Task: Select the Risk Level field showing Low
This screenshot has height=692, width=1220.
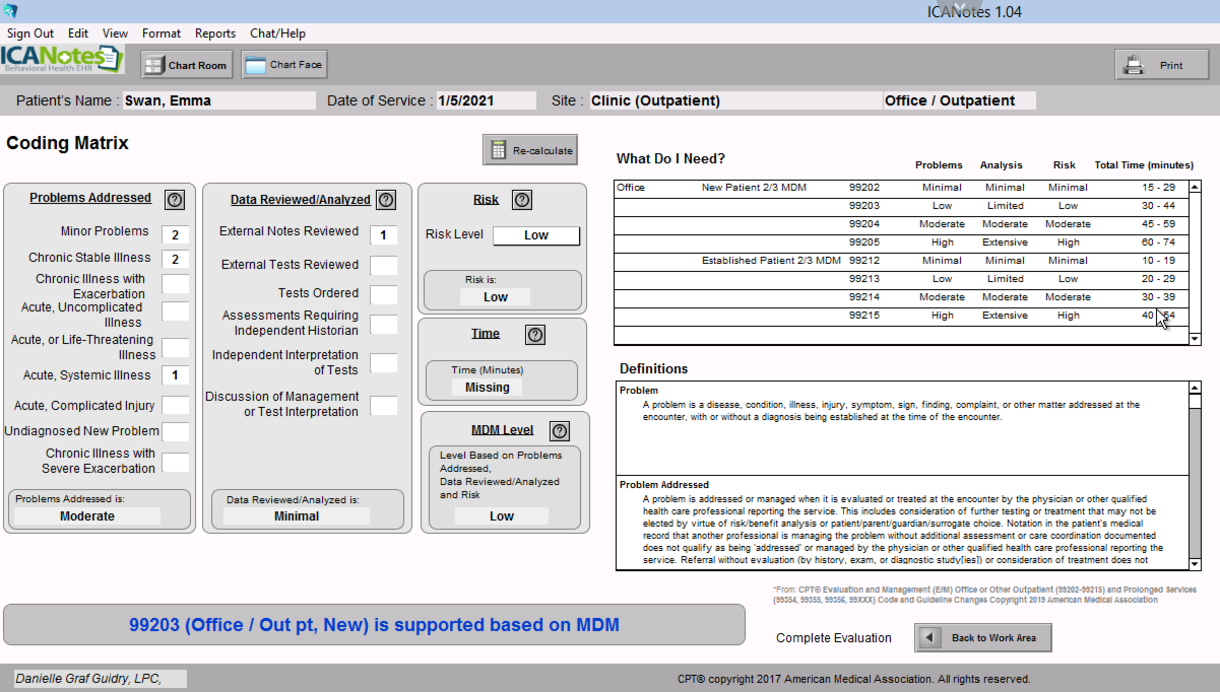Action: tap(536, 235)
